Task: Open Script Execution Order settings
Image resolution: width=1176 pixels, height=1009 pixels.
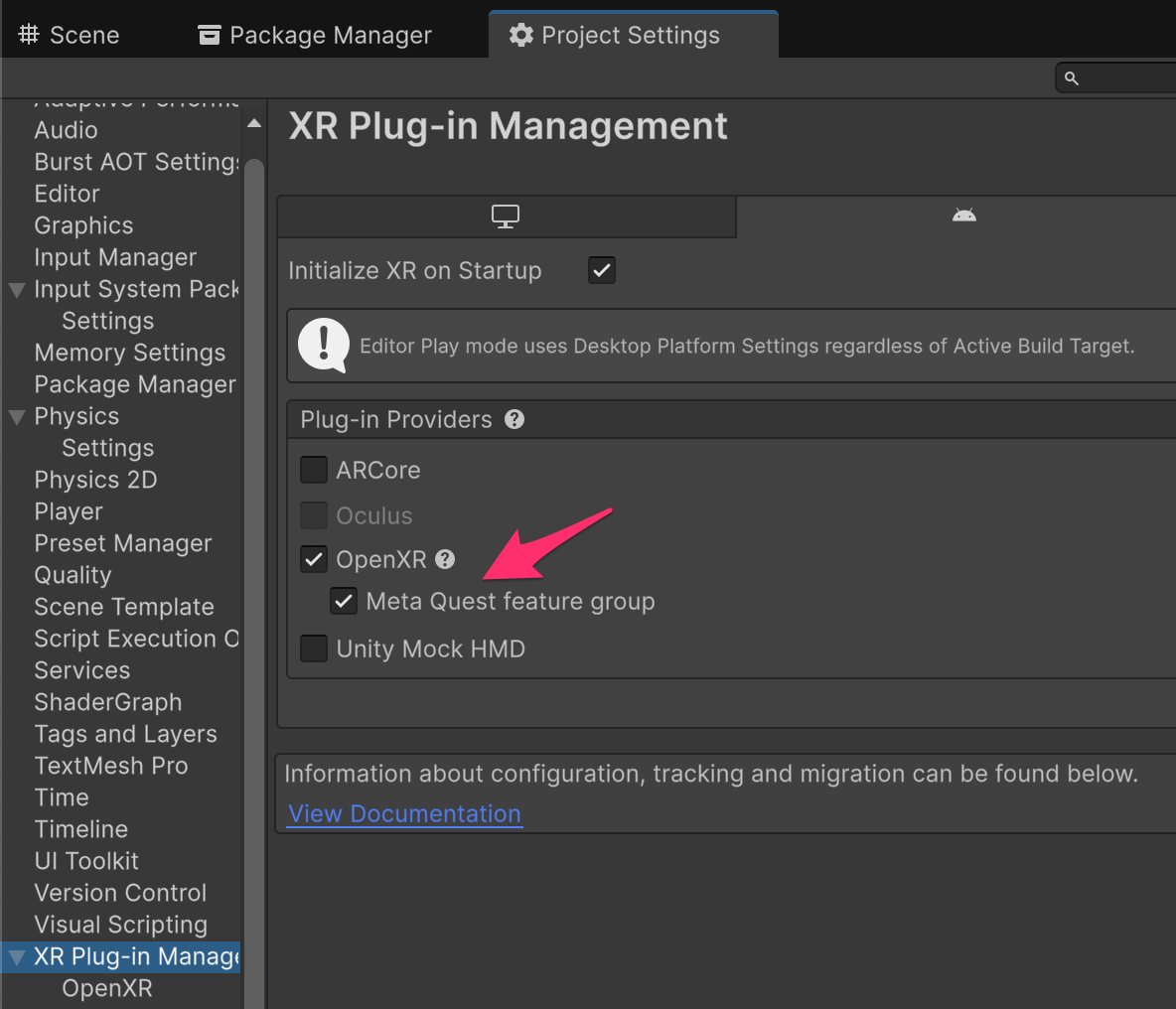Action: 136,639
